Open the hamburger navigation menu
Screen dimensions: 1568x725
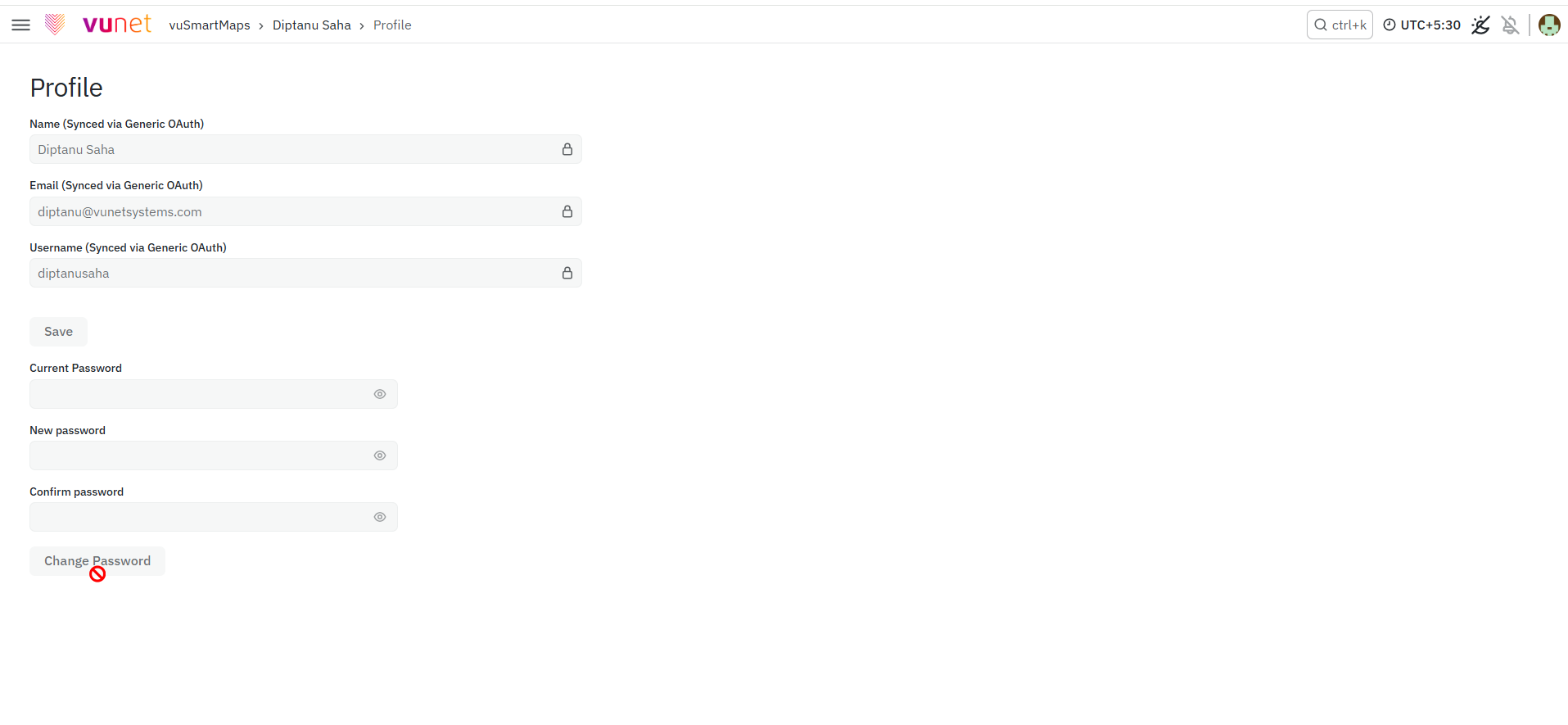[x=21, y=25]
